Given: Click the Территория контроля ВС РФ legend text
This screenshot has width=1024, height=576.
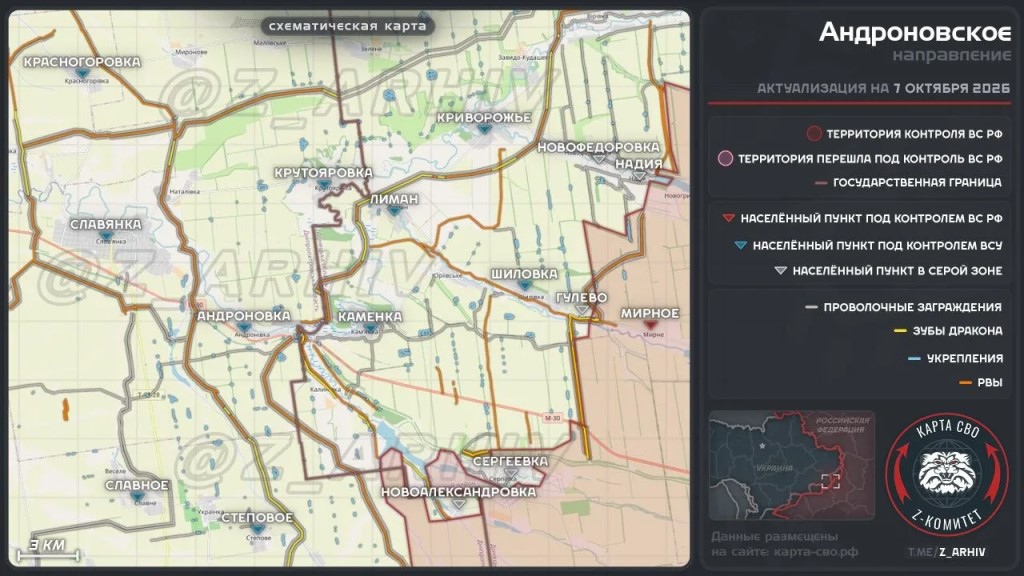Looking at the screenshot, I should coord(914,134).
